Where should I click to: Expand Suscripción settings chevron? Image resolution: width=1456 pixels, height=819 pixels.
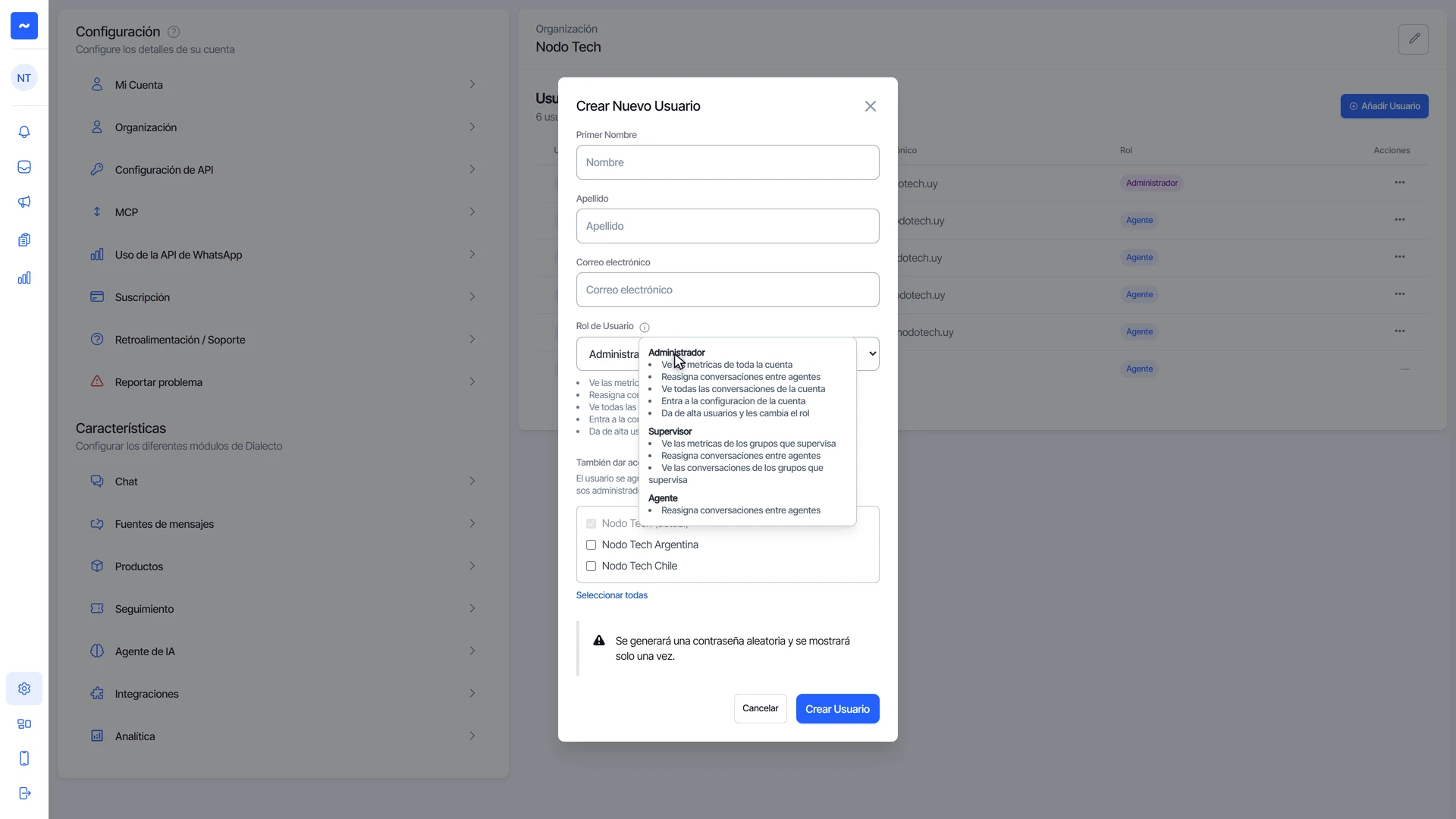(472, 297)
